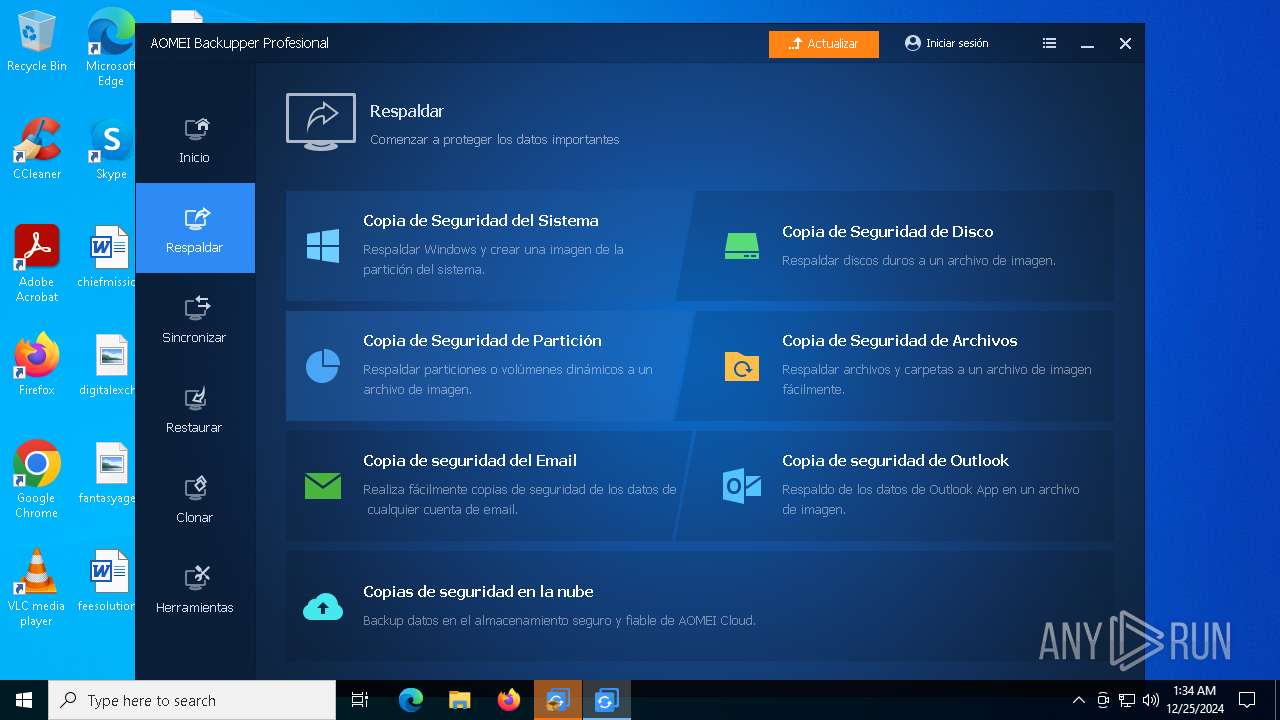Screen dimensions: 1280x720
Task: Go to the Clonar sidebar tab
Action: [x=195, y=498]
